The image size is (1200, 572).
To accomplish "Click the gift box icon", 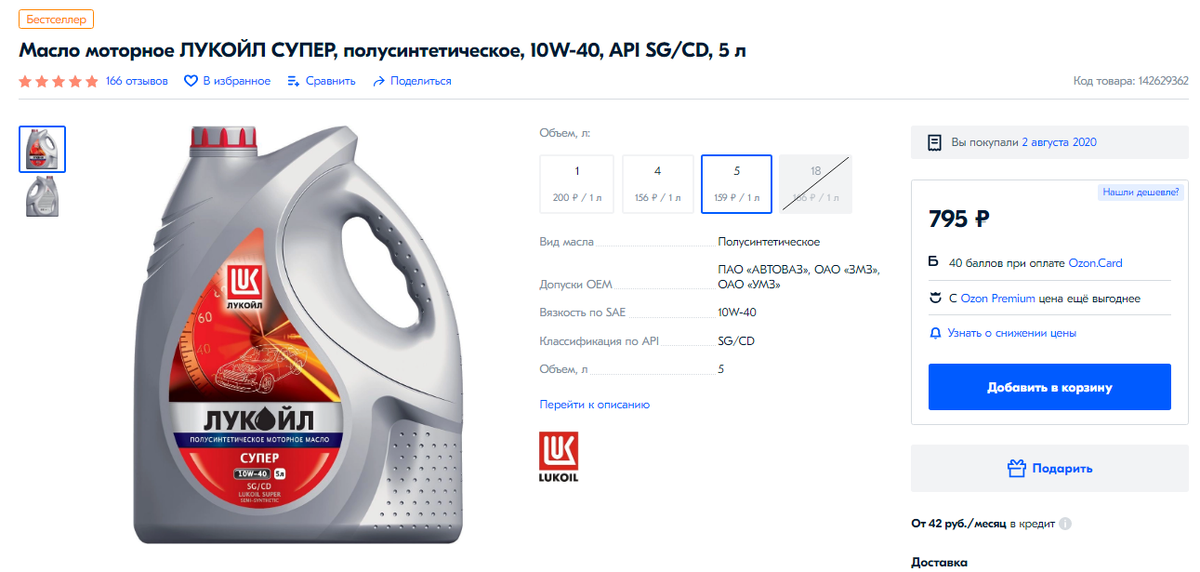I will 1016,468.
